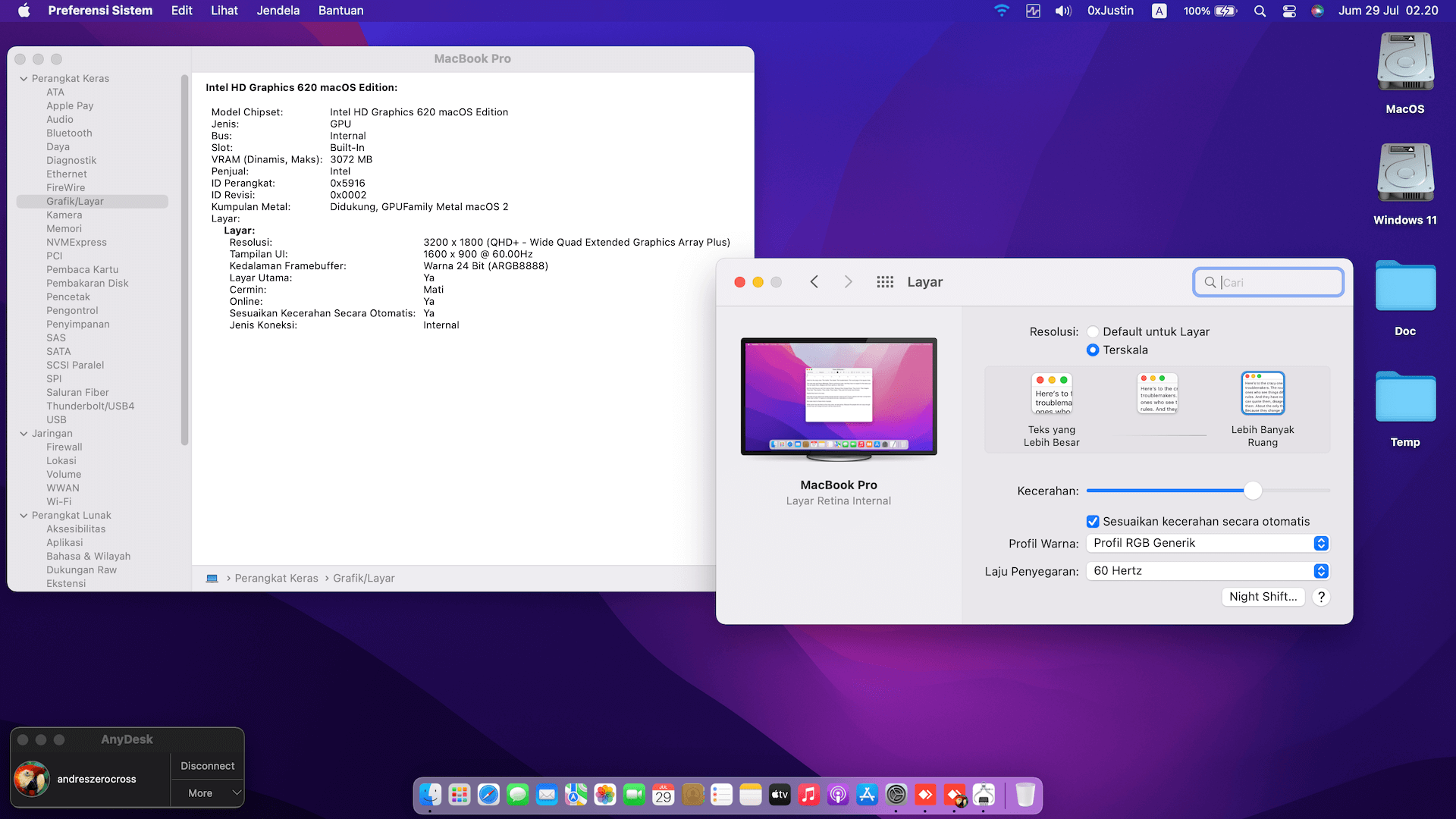
Task: Select the 'Terskala' radio button
Action: [1093, 350]
